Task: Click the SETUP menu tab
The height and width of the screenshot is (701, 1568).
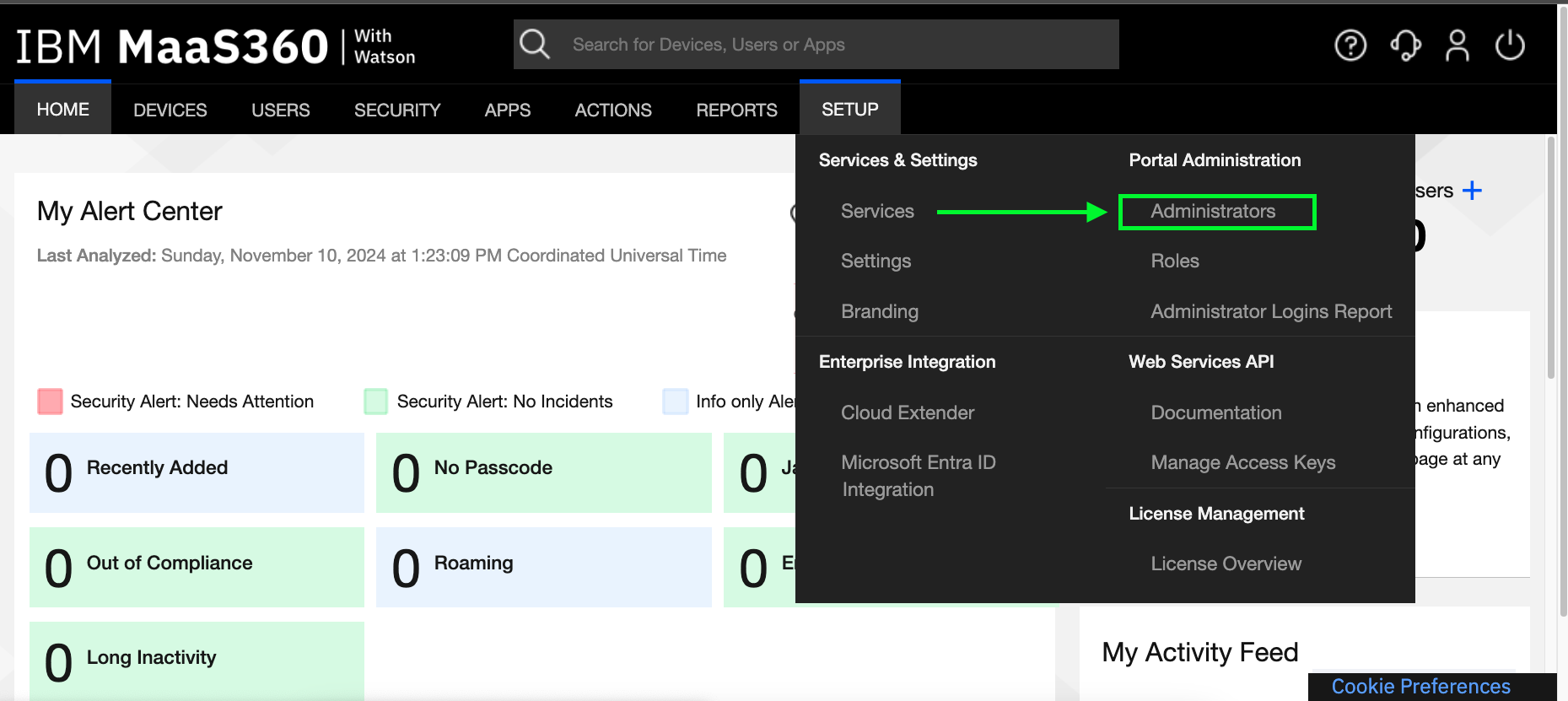Action: [x=850, y=109]
